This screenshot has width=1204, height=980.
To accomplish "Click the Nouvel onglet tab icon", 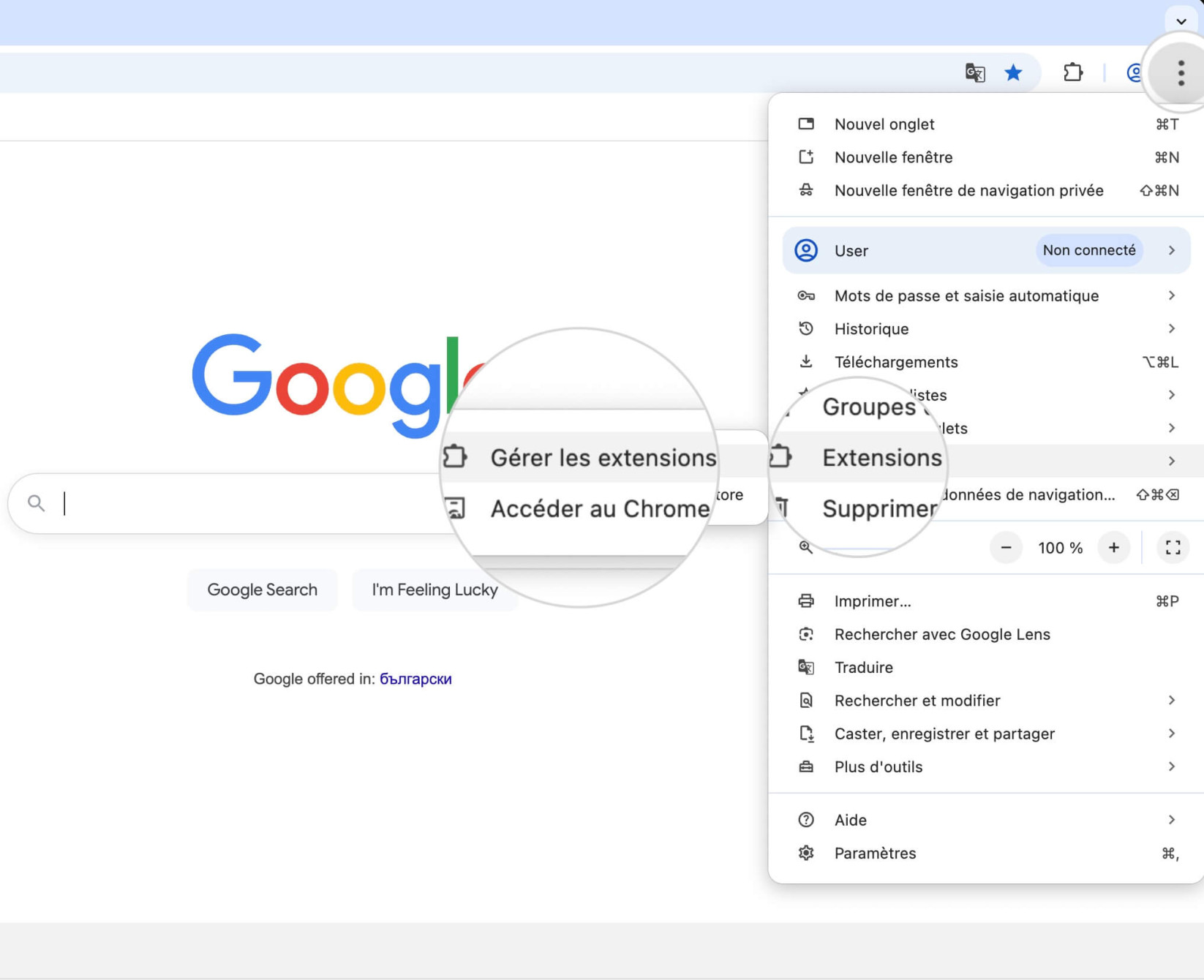I will click(x=806, y=124).
